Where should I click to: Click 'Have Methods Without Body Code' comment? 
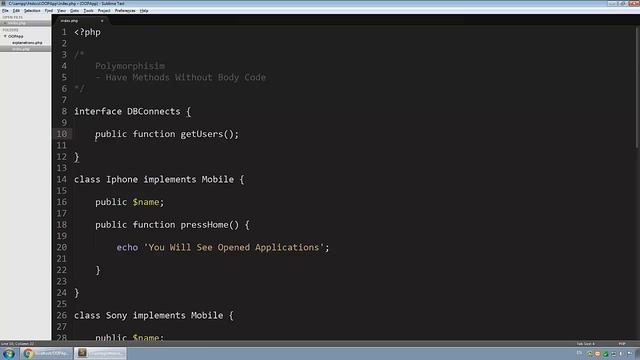186,78
